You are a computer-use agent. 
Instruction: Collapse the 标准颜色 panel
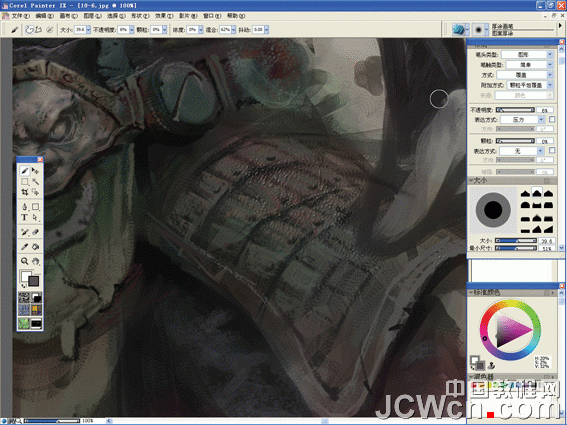[472, 292]
